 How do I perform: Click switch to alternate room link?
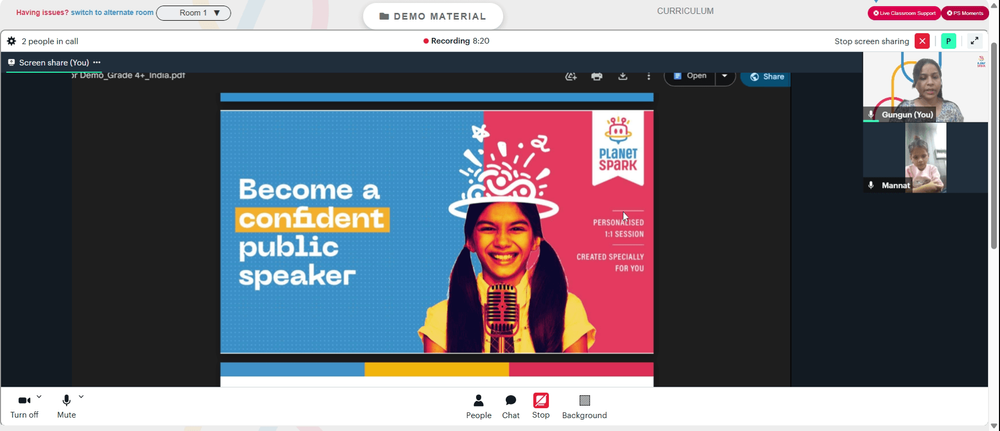coord(112,13)
